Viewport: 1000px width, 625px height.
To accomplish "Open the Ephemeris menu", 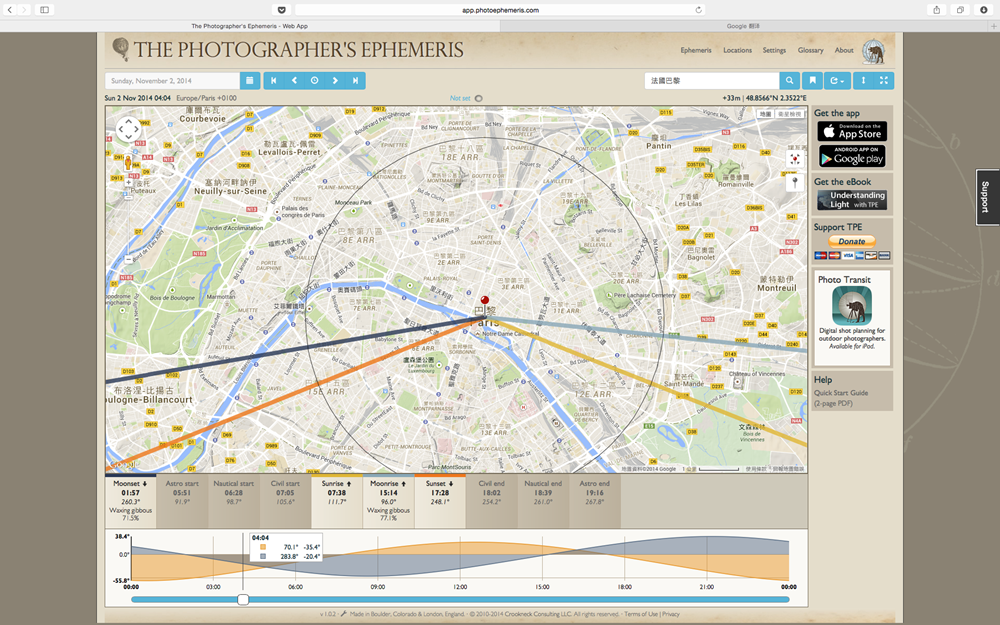I will coord(696,50).
